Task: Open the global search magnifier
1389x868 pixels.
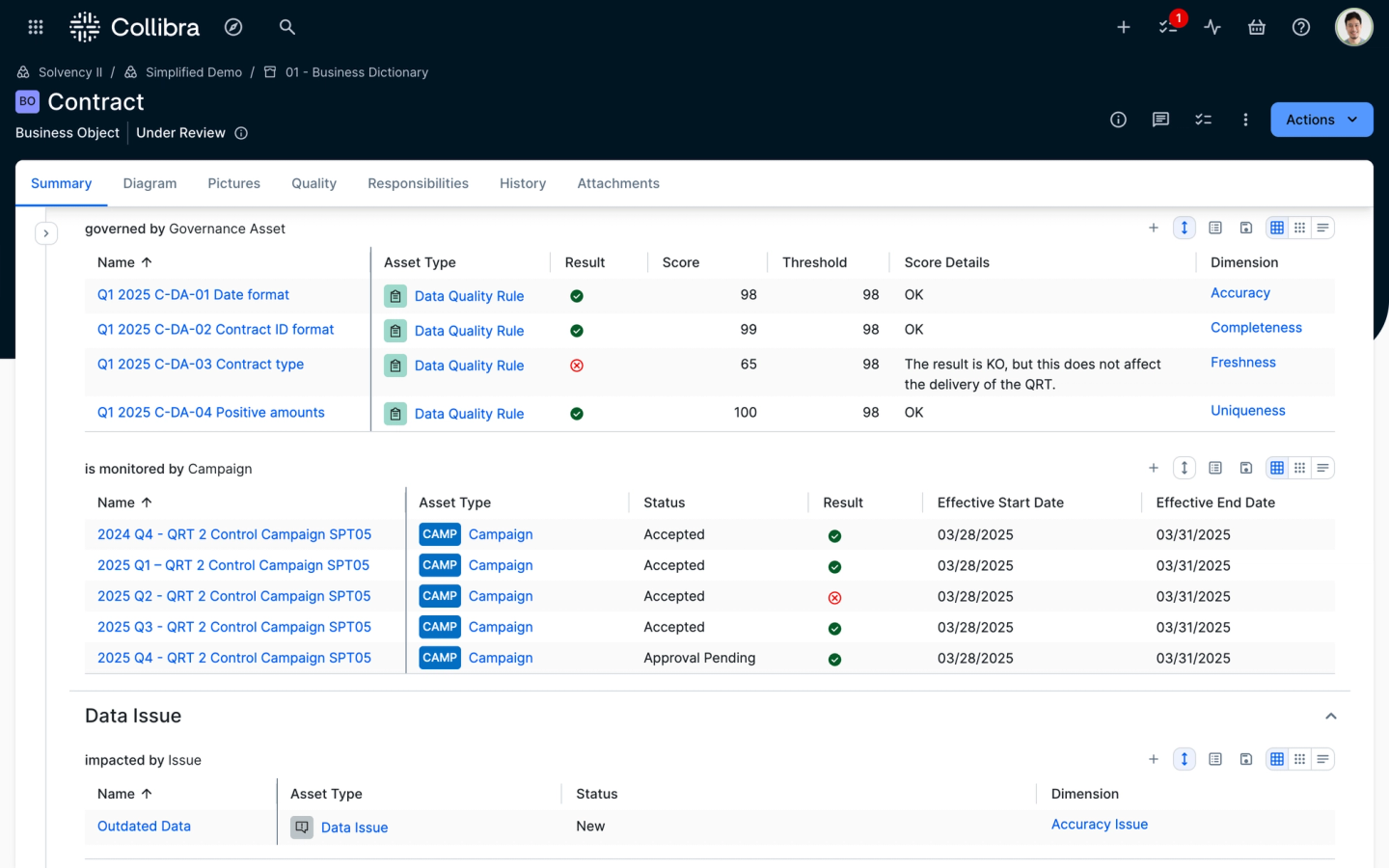Action: tap(286, 27)
